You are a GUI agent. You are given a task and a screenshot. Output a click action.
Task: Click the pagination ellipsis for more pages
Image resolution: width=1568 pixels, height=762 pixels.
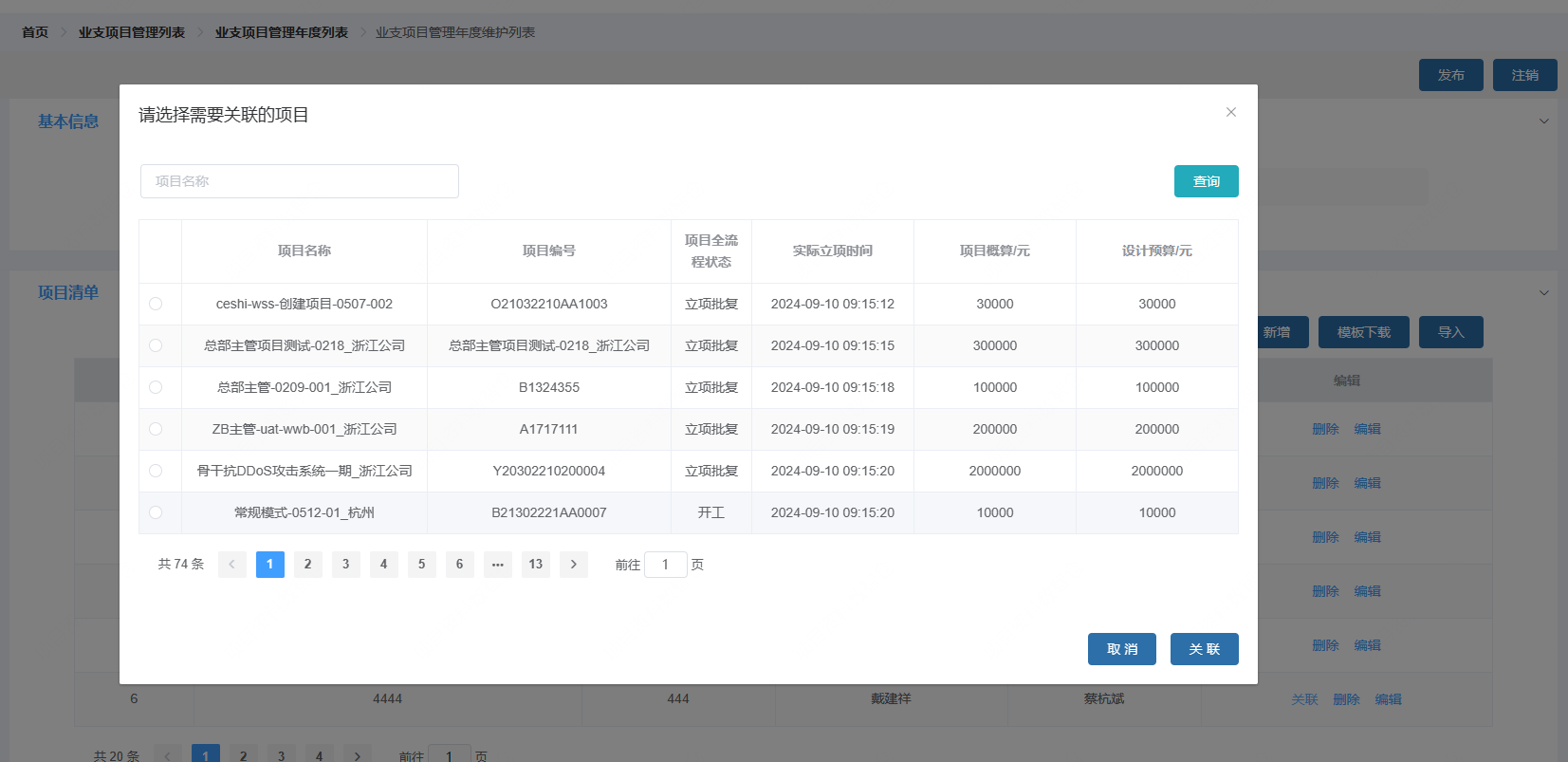497,565
